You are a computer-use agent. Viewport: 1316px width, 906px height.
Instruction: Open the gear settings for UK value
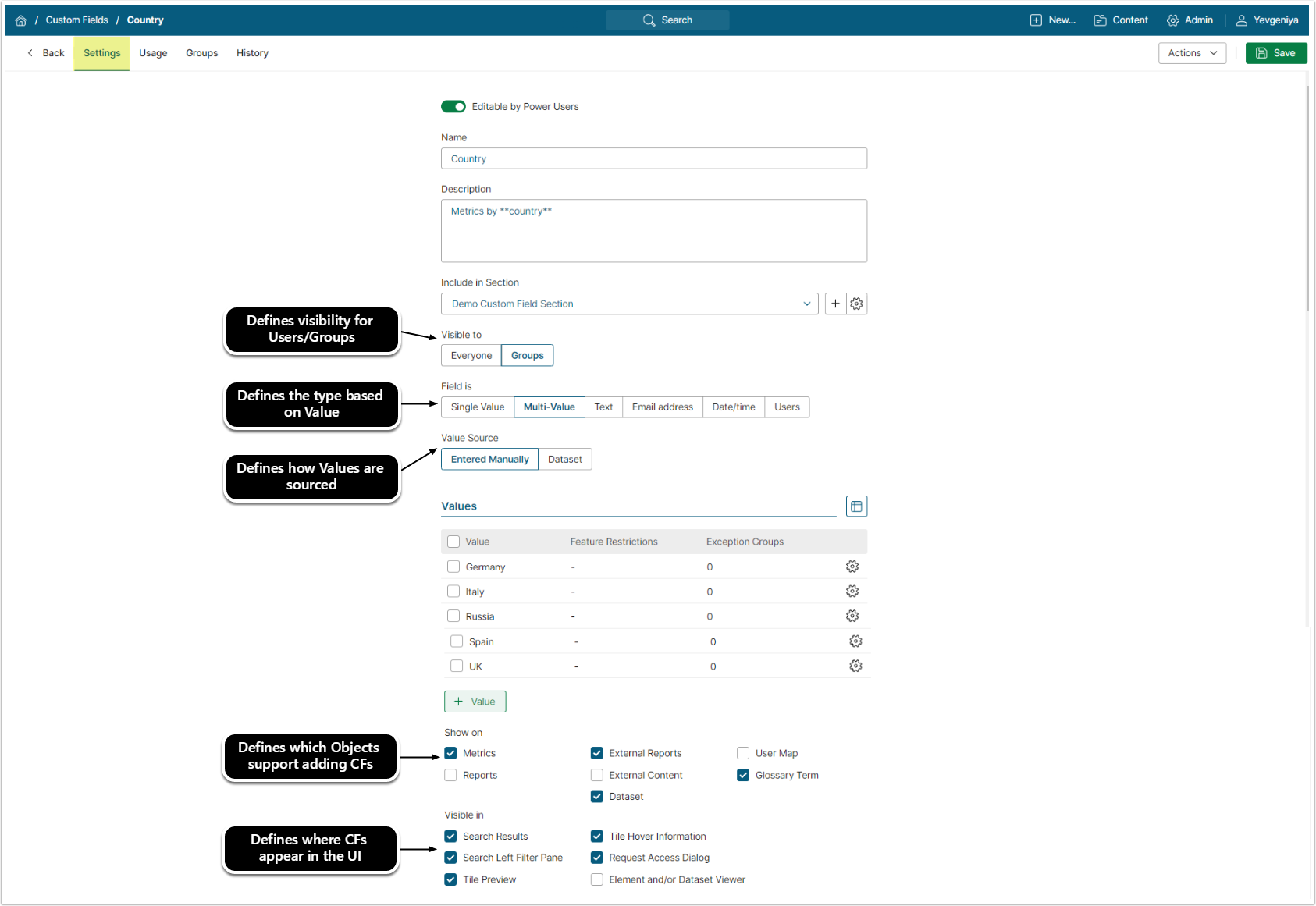coord(855,666)
